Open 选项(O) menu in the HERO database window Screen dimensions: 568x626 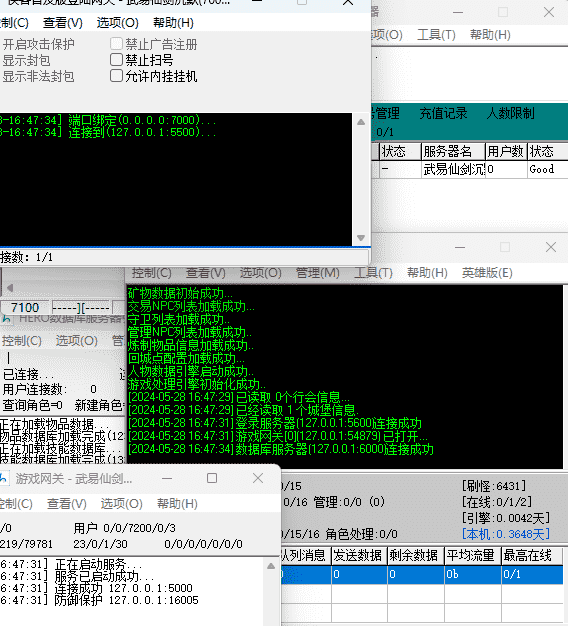77,341
